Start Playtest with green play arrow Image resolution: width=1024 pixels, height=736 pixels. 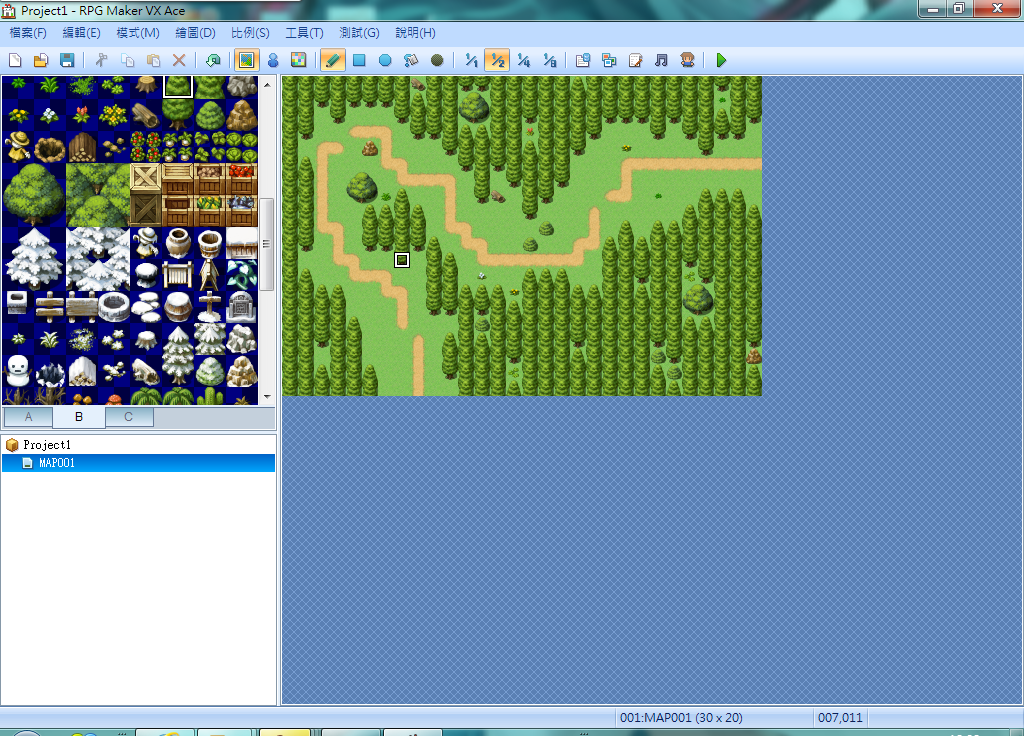click(x=721, y=61)
